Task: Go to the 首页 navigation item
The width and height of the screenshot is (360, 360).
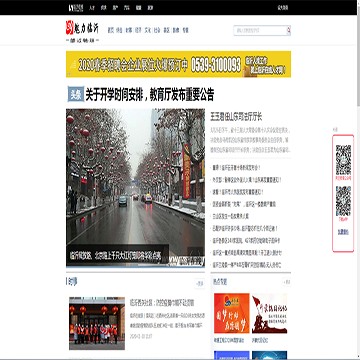Action: [x=111, y=30]
